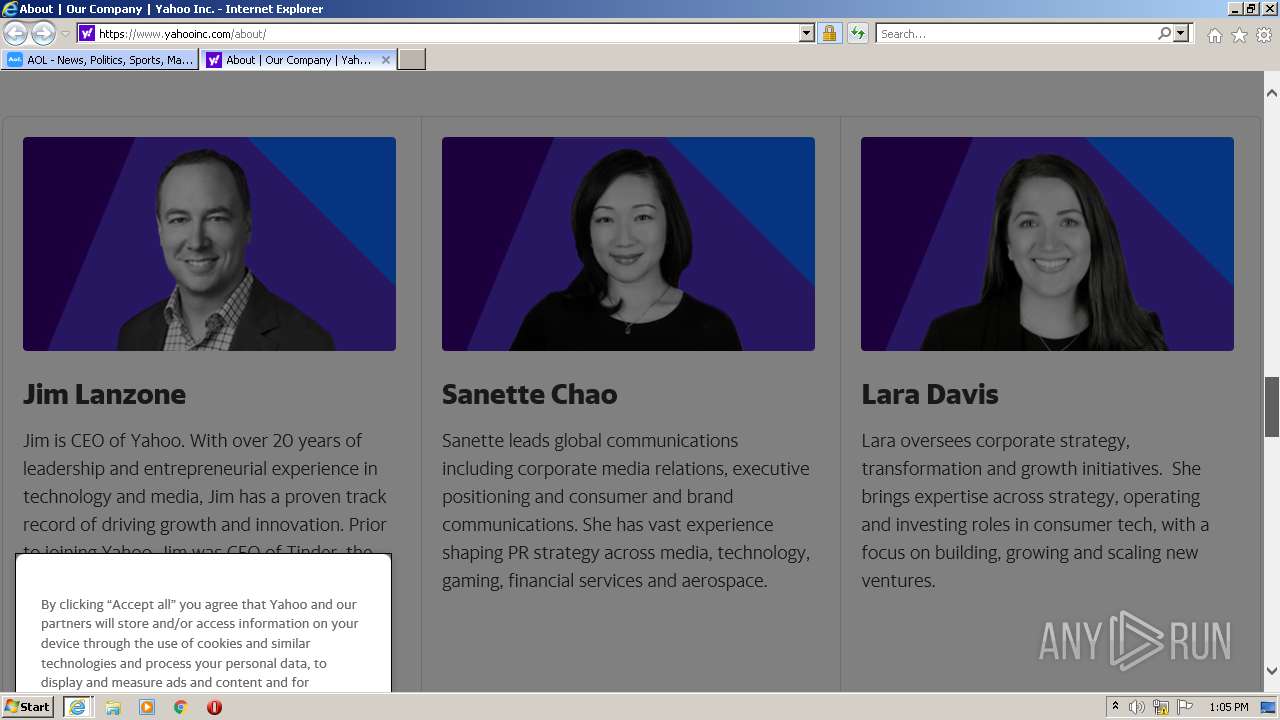Open the search provider dropdown arrow
The height and width of the screenshot is (720, 1280).
(x=1181, y=34)
